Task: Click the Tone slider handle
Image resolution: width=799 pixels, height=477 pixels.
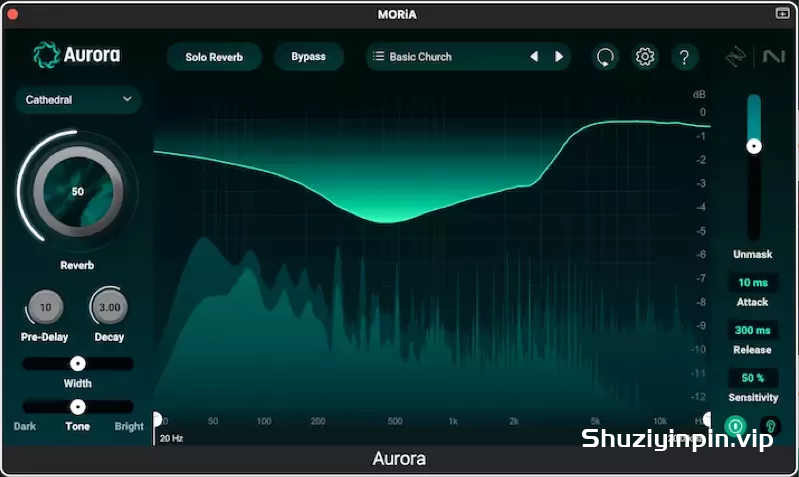Action: 77,407
